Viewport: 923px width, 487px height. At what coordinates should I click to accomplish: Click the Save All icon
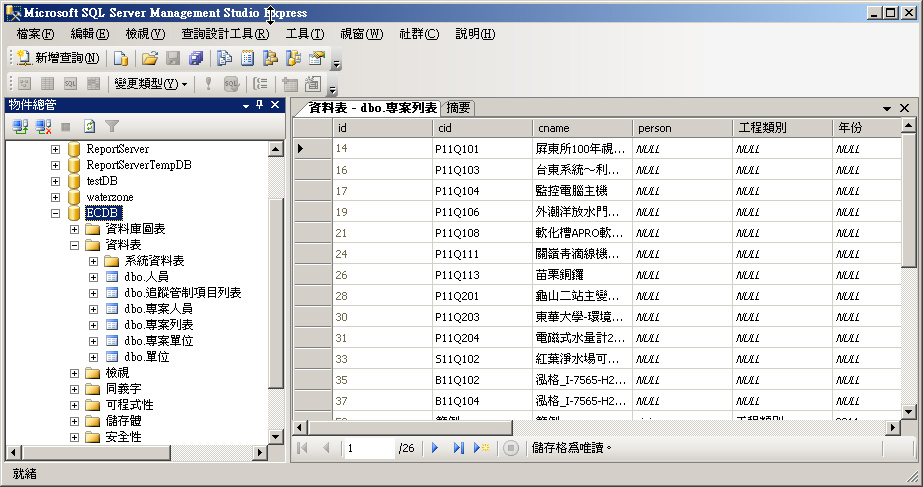(x=196, y=58)
